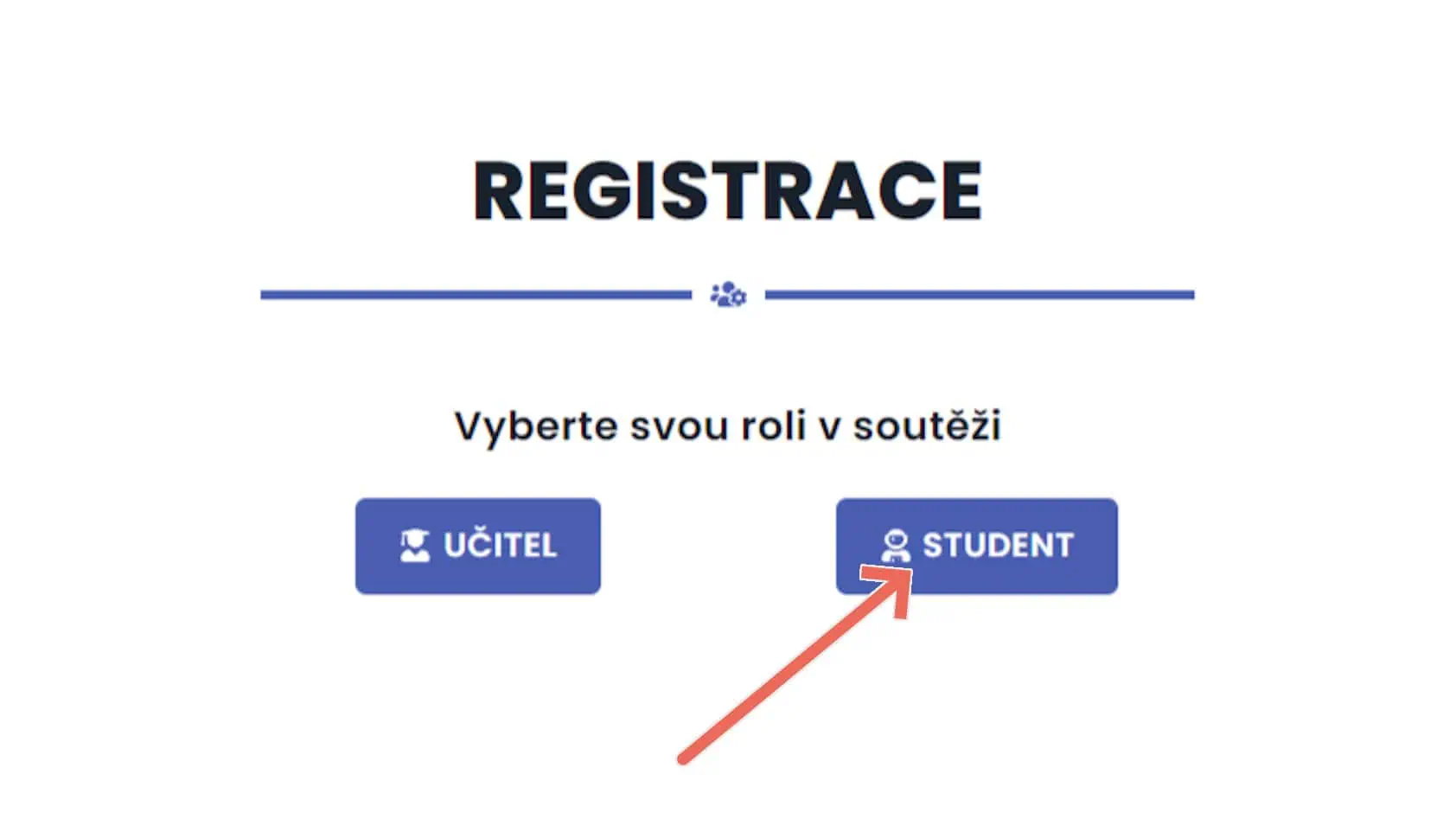Click the REGISTRACE heading
The width and height of the screenshot is (1456, 819).
[x=727, y=191]
